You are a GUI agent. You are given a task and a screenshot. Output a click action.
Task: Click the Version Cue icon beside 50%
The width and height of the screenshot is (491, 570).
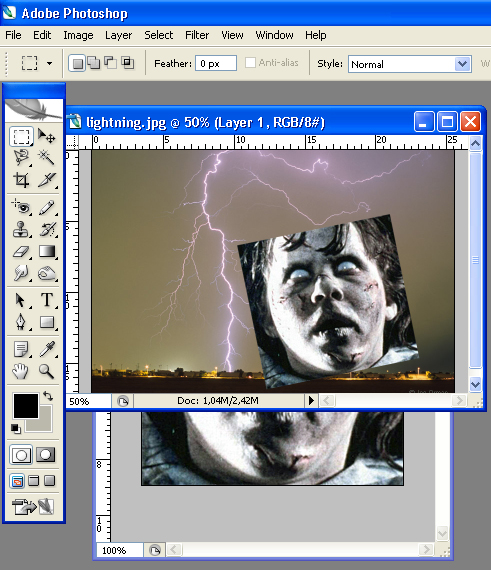123,401
